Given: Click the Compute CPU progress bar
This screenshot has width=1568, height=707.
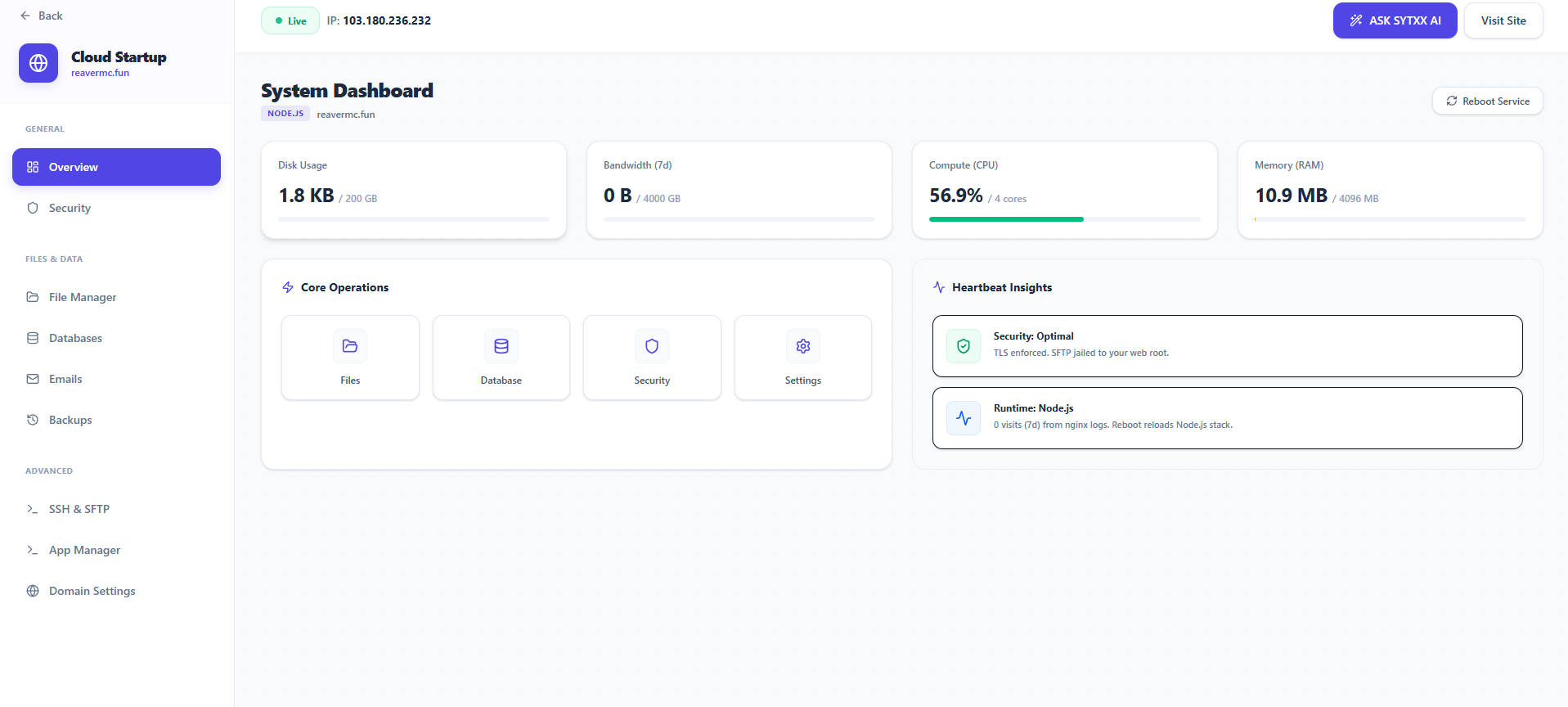Looking at the screenshot, I should [x=1064, y=219].
